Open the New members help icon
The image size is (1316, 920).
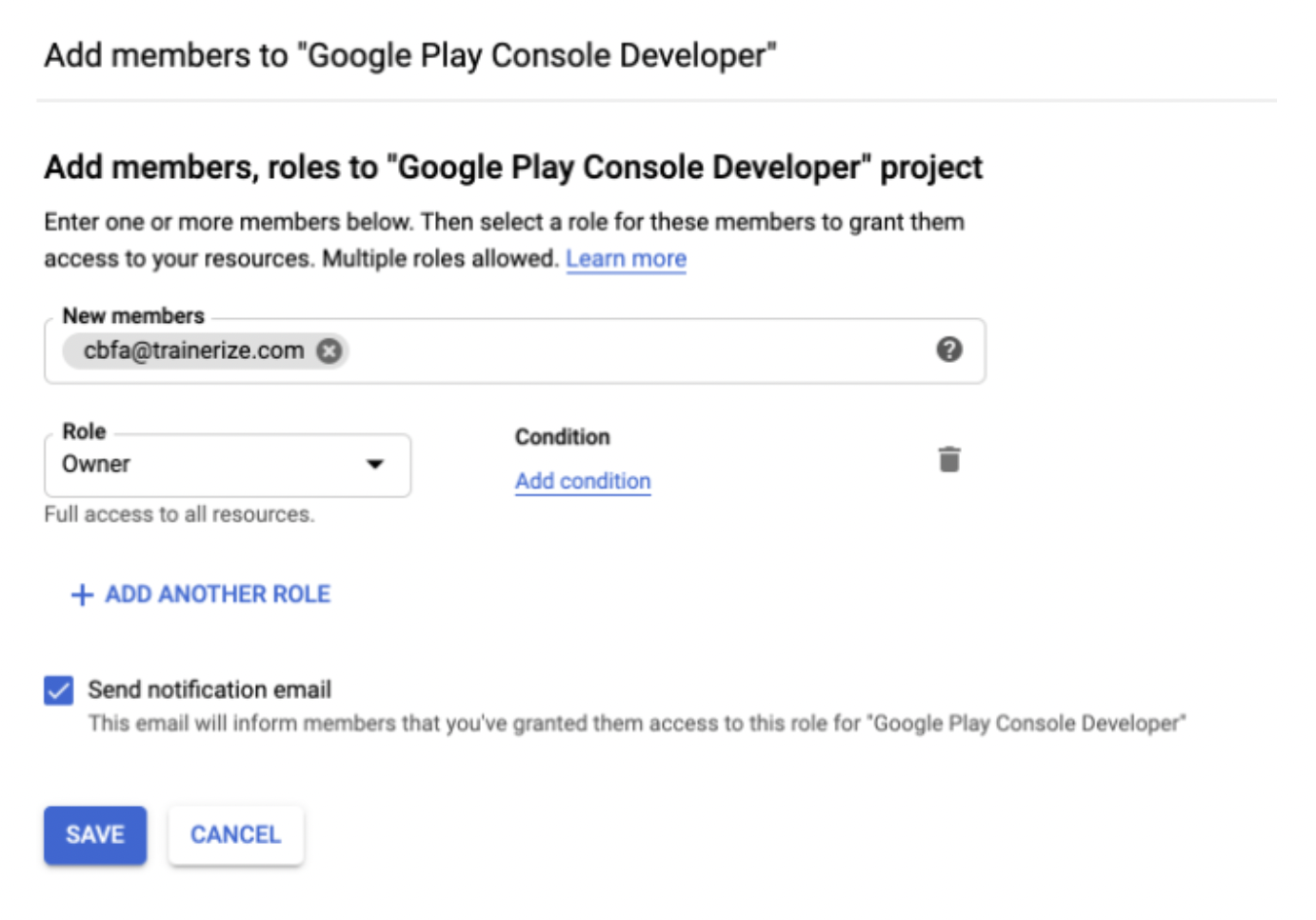(x=948, y=350)
